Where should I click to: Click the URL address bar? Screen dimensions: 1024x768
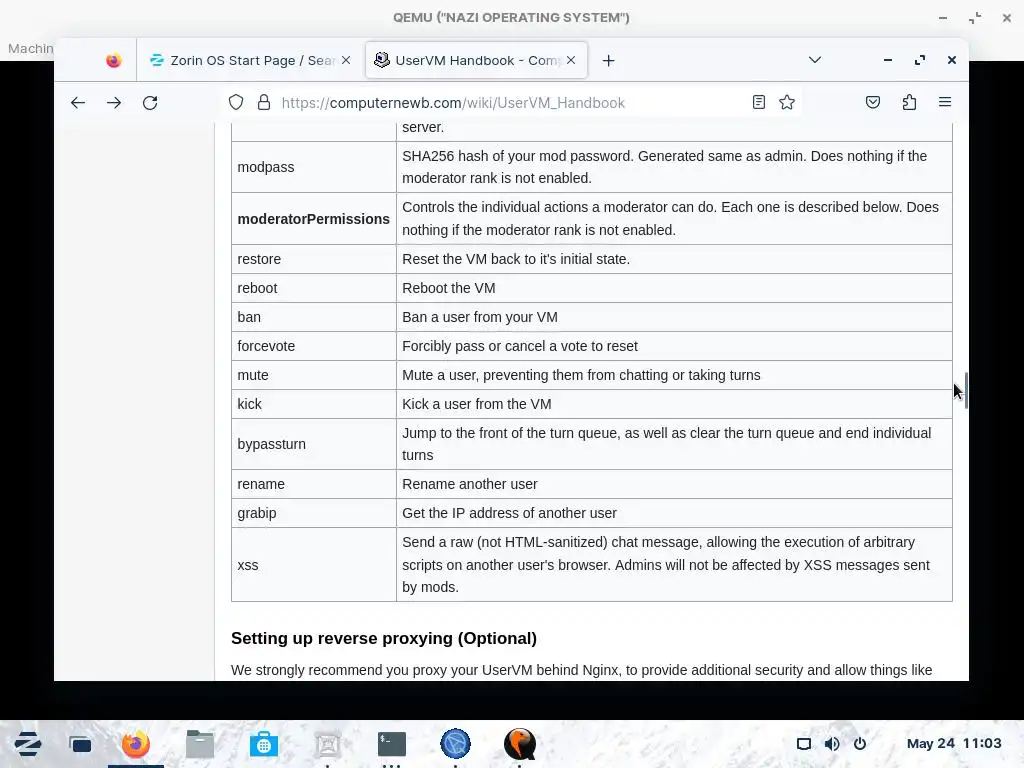[511, 103]
